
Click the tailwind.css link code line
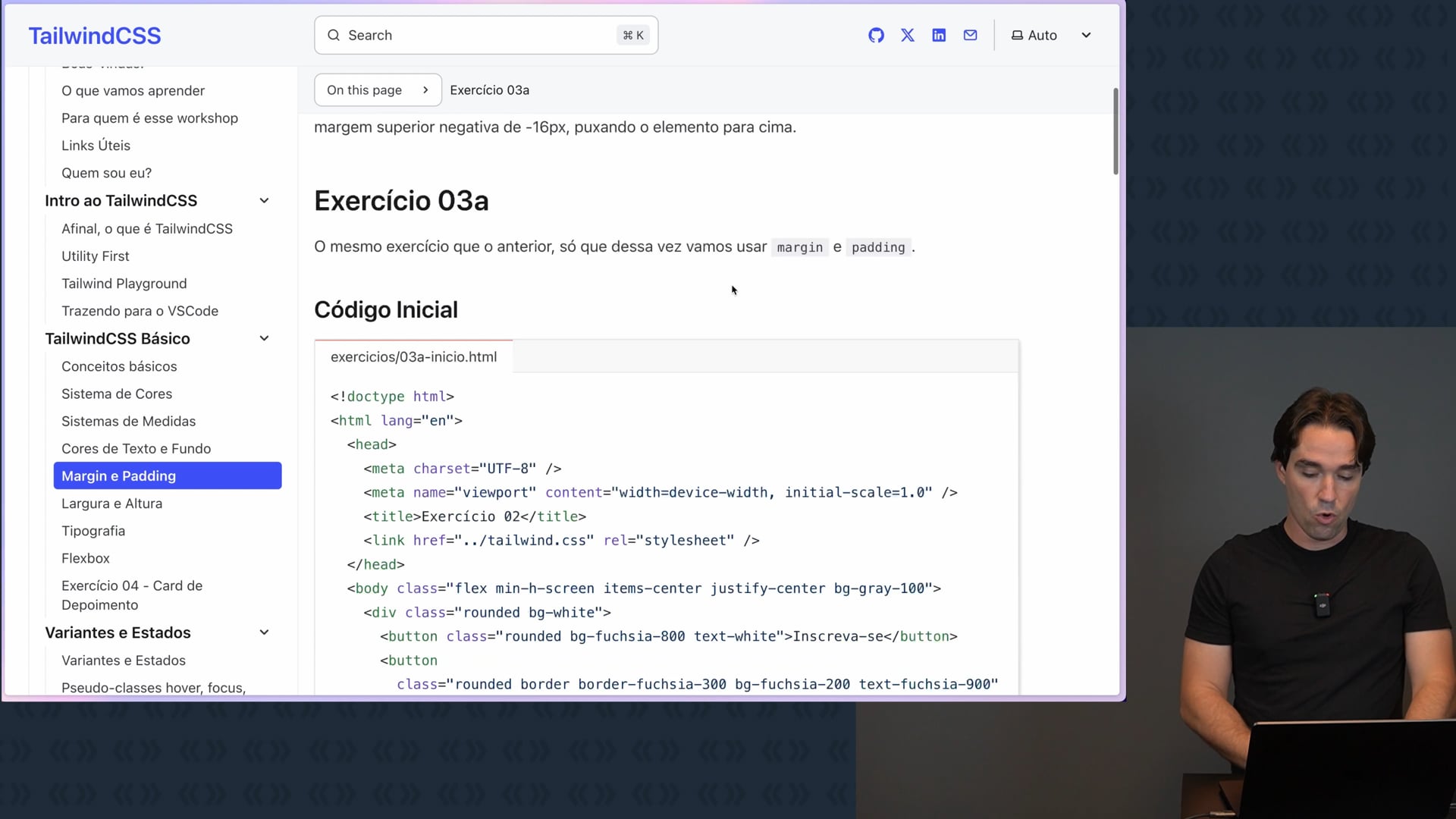pos(561,541)
